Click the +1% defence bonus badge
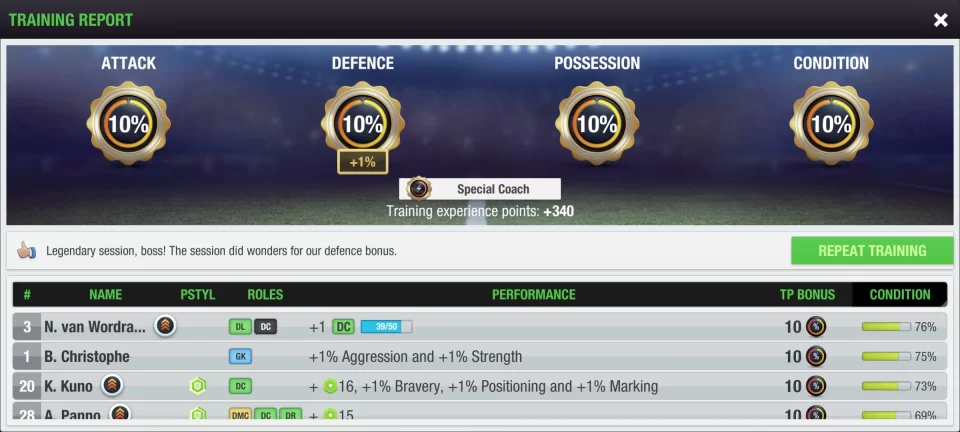 tap(362, 163)
